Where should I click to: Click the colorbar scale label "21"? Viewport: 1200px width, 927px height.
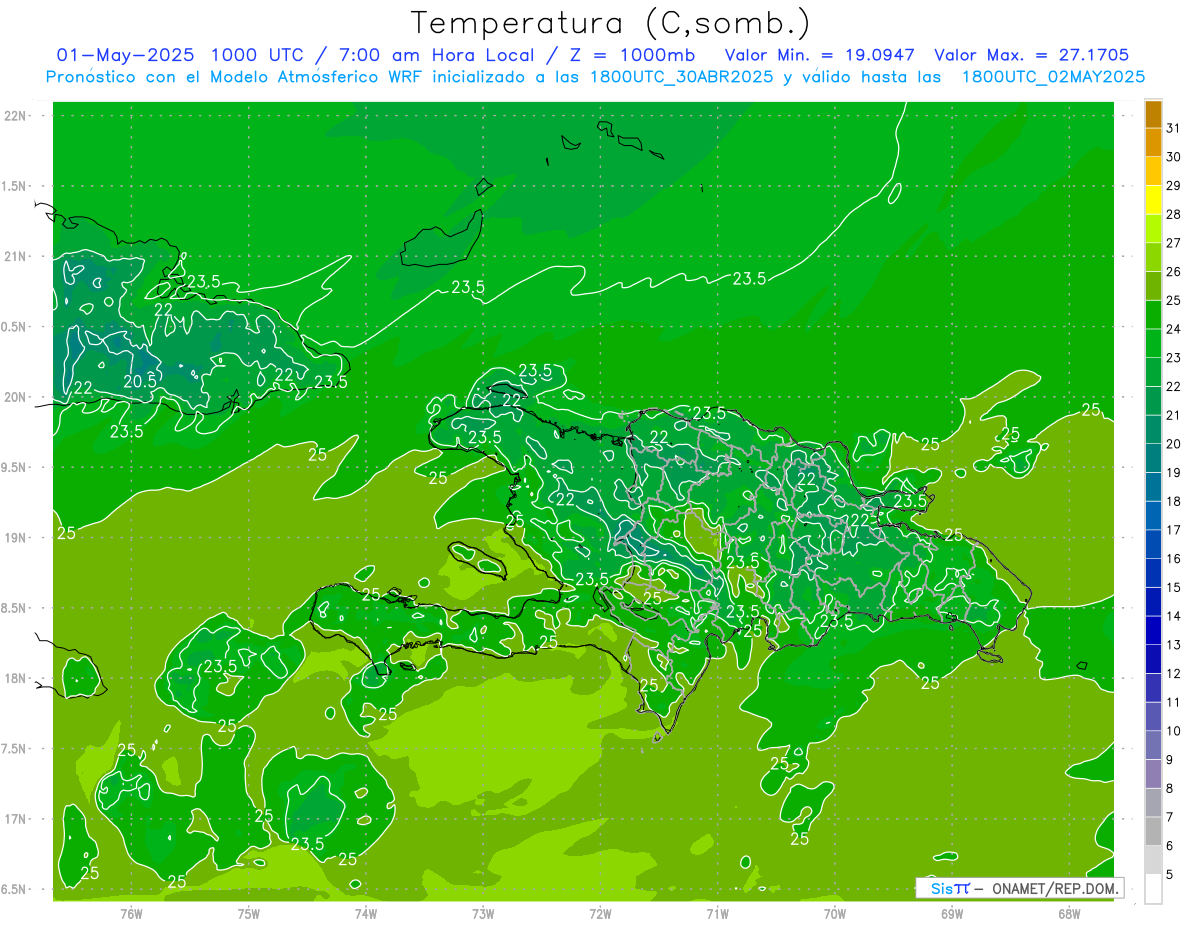pyautogui.click(x=1174, y=415)
